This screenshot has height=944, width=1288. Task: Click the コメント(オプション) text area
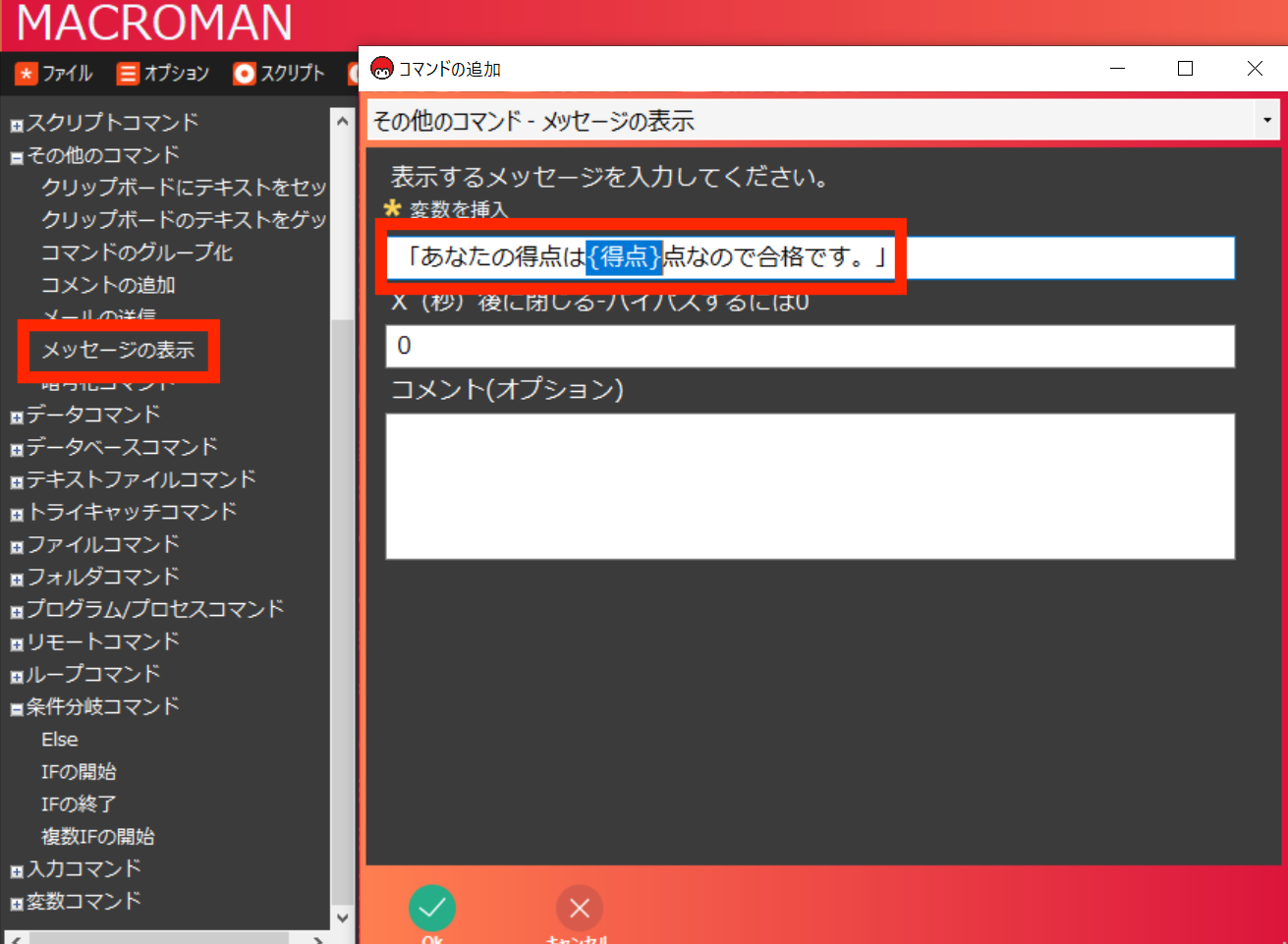point(811,486)
